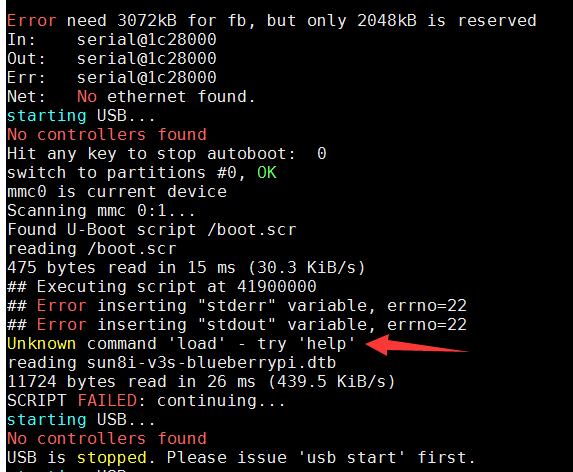Click 'reading /boot.scr' line

click(92, 249)
